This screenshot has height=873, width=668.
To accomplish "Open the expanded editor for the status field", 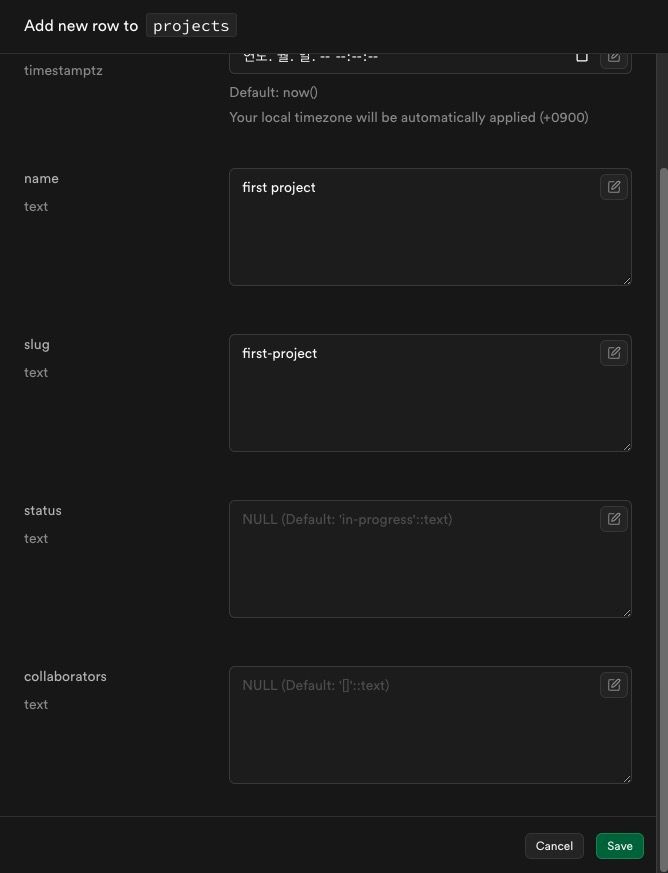I will pos(614,519).
